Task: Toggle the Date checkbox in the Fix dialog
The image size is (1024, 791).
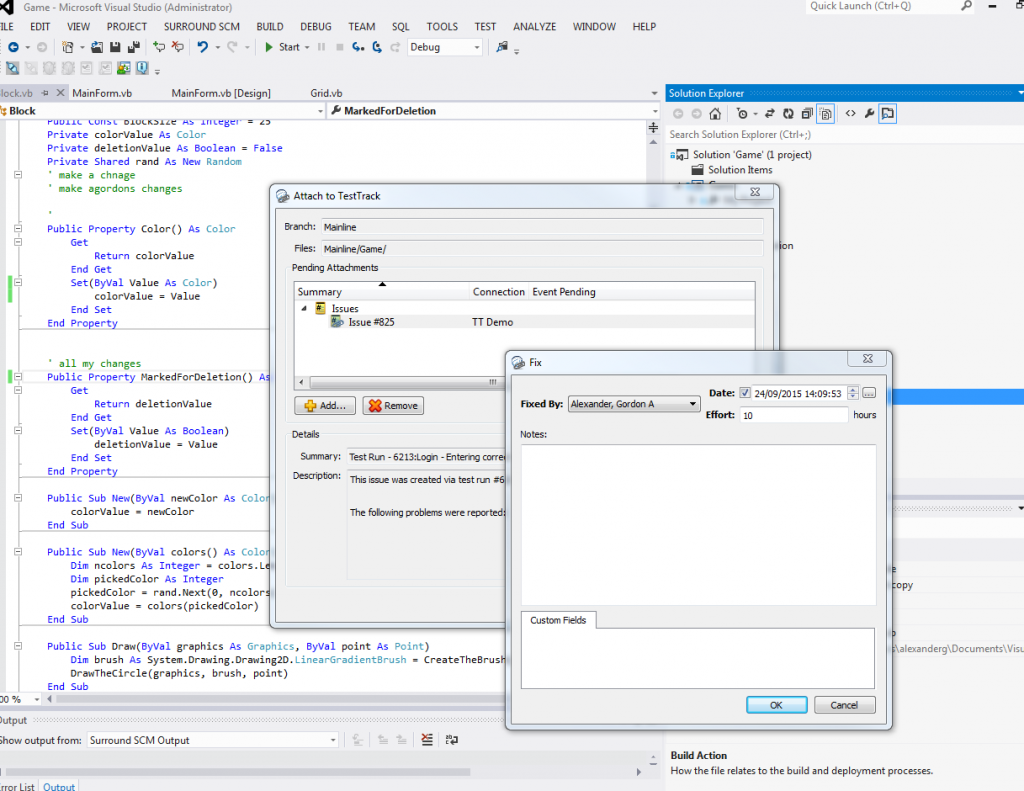Action: (x=744, y=393)
